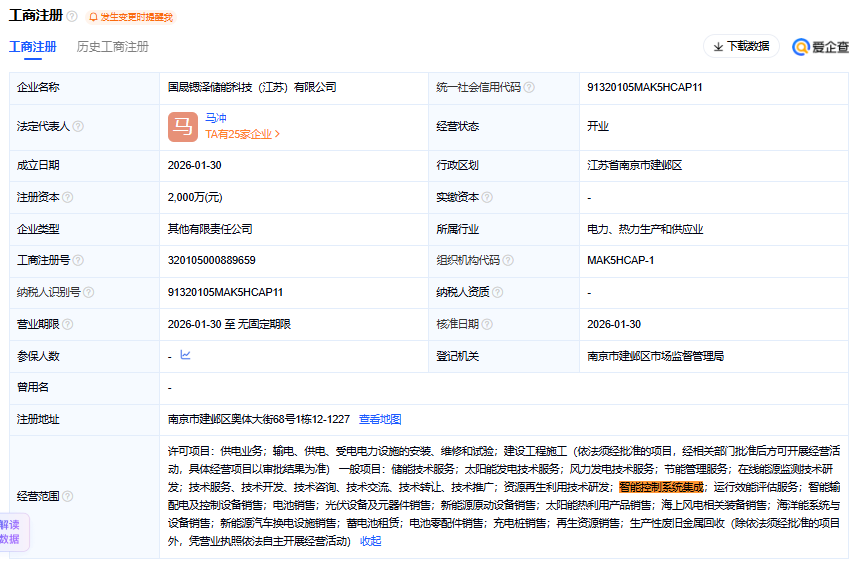Viewport: 862px width, 569px height.
Task: Click highlighted text 智能控制系统集成
Action: tap(661, 487)
